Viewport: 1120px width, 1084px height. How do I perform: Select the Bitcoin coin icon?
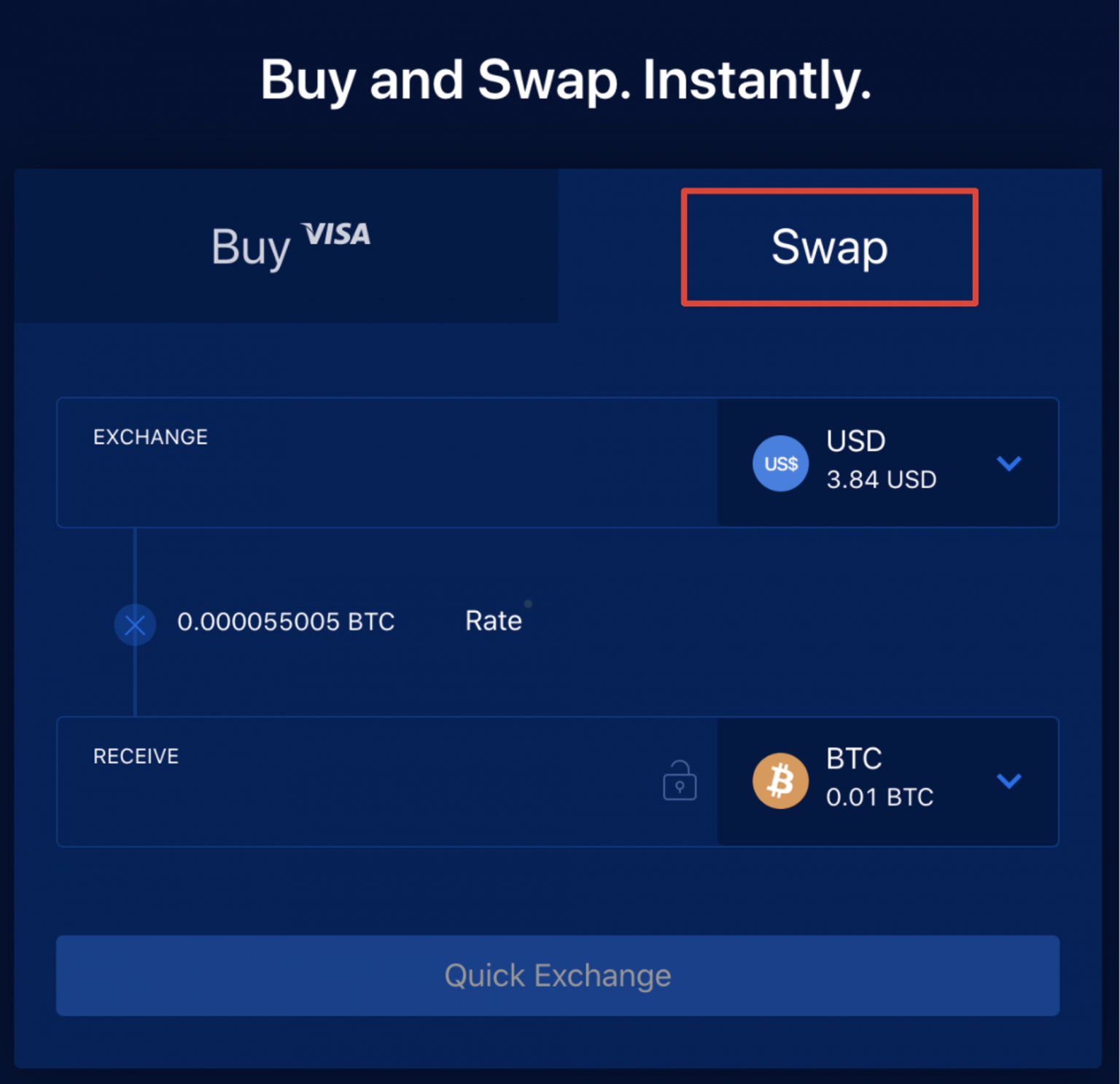[780, 780]
